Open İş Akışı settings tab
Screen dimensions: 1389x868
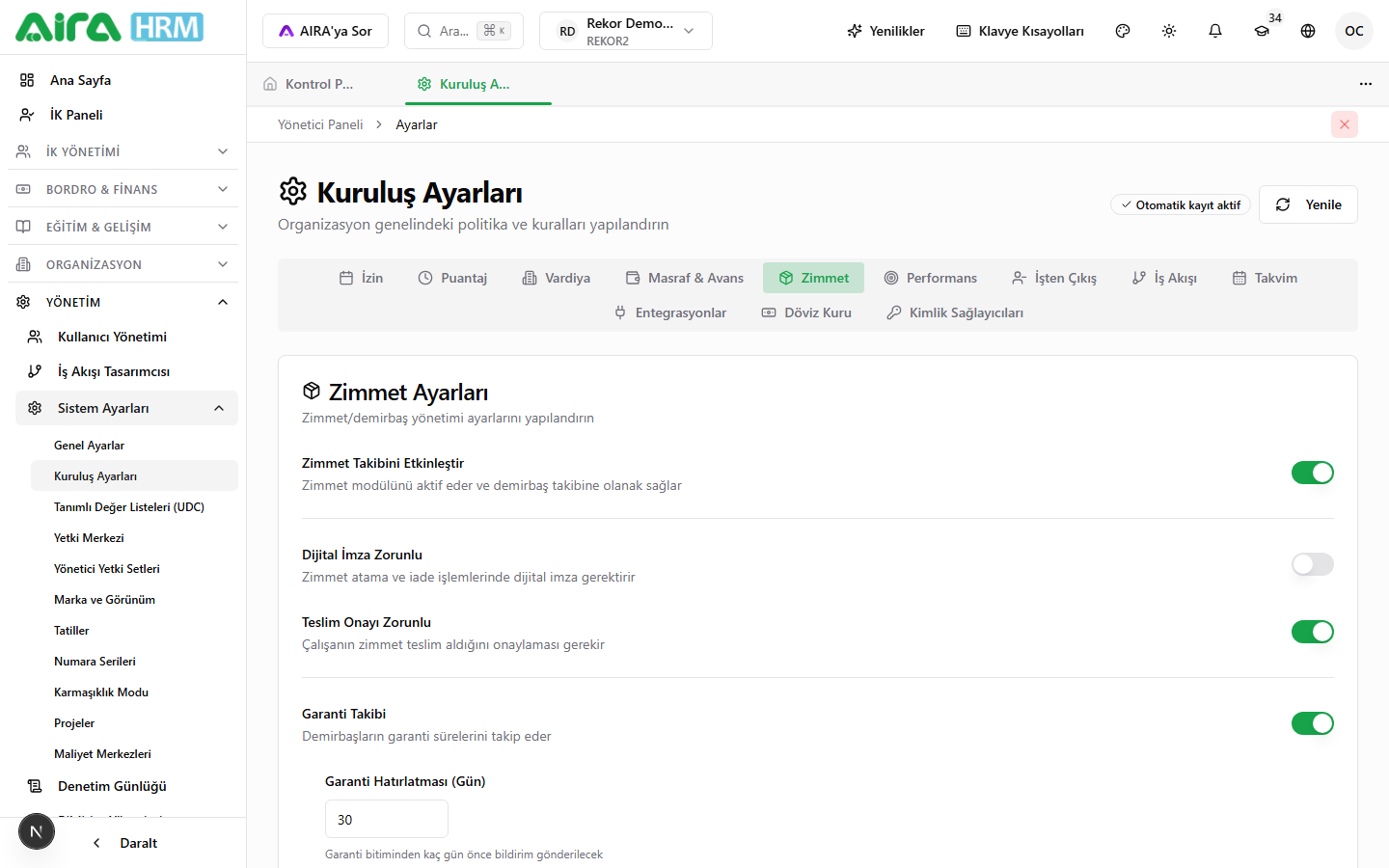click(x=1164, y=278)
